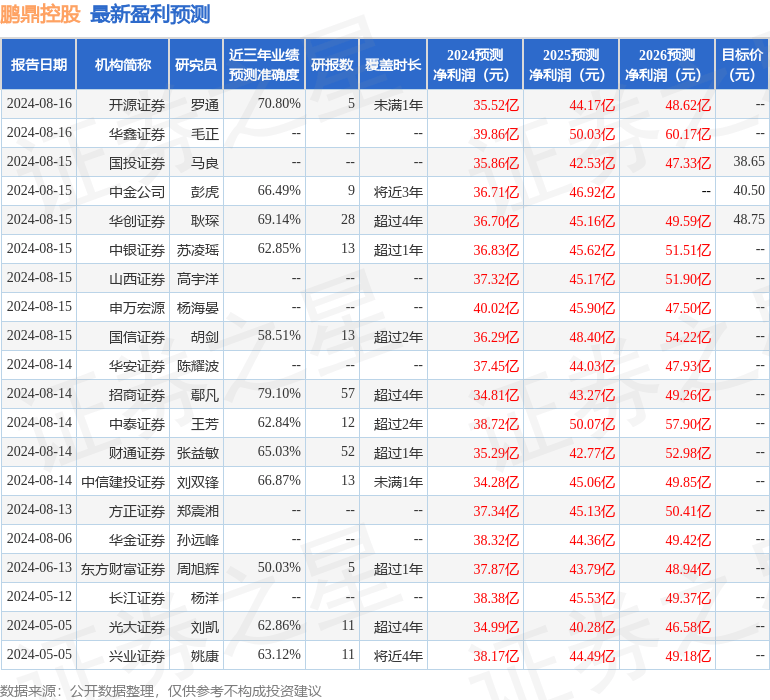The width and height of the screenshot is (770, 700).
Task: Click researcher name 苏凌瑶
Action: pos(198,250)
